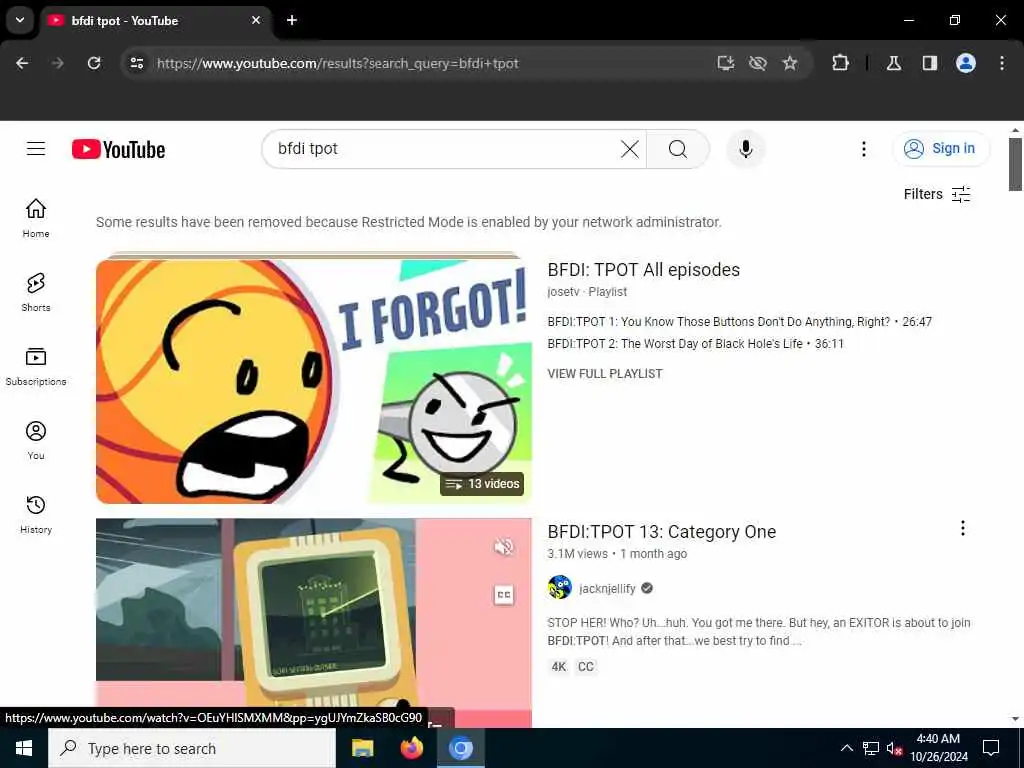Screen dimensions: 1024x768
Task: Open the Chrome profile avatar
Action: tap(965, 63)
